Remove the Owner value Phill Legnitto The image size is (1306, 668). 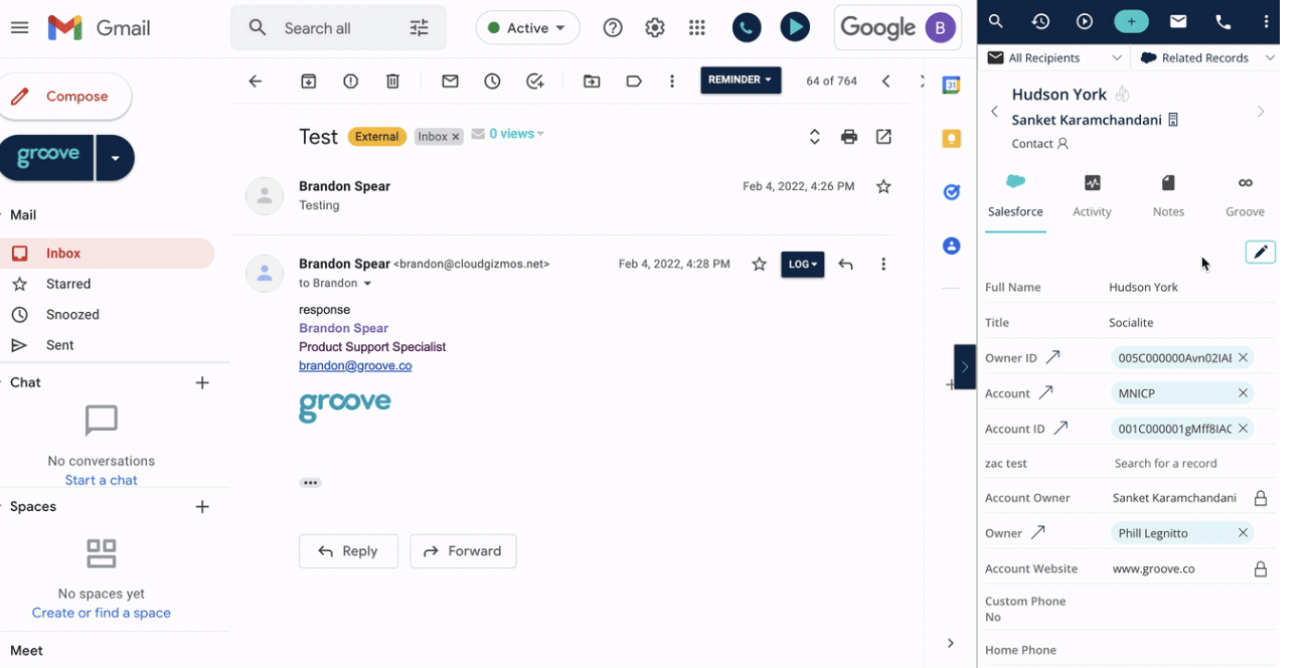tap(1243, 532)
